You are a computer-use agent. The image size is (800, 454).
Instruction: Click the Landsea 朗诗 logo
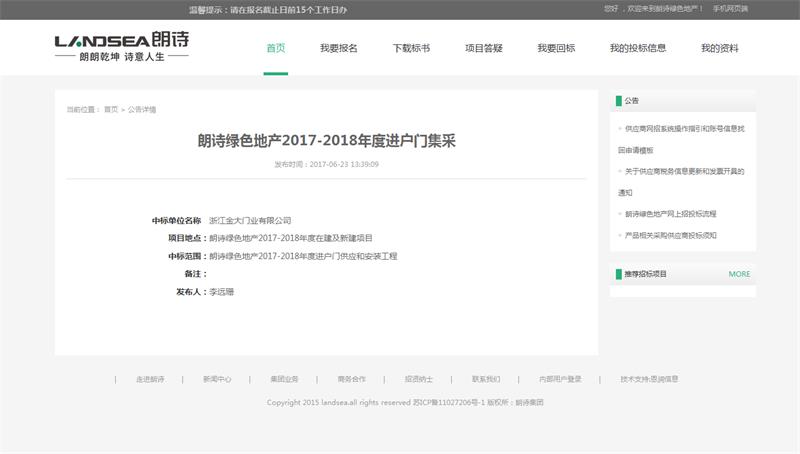click(x=121, y=47)
